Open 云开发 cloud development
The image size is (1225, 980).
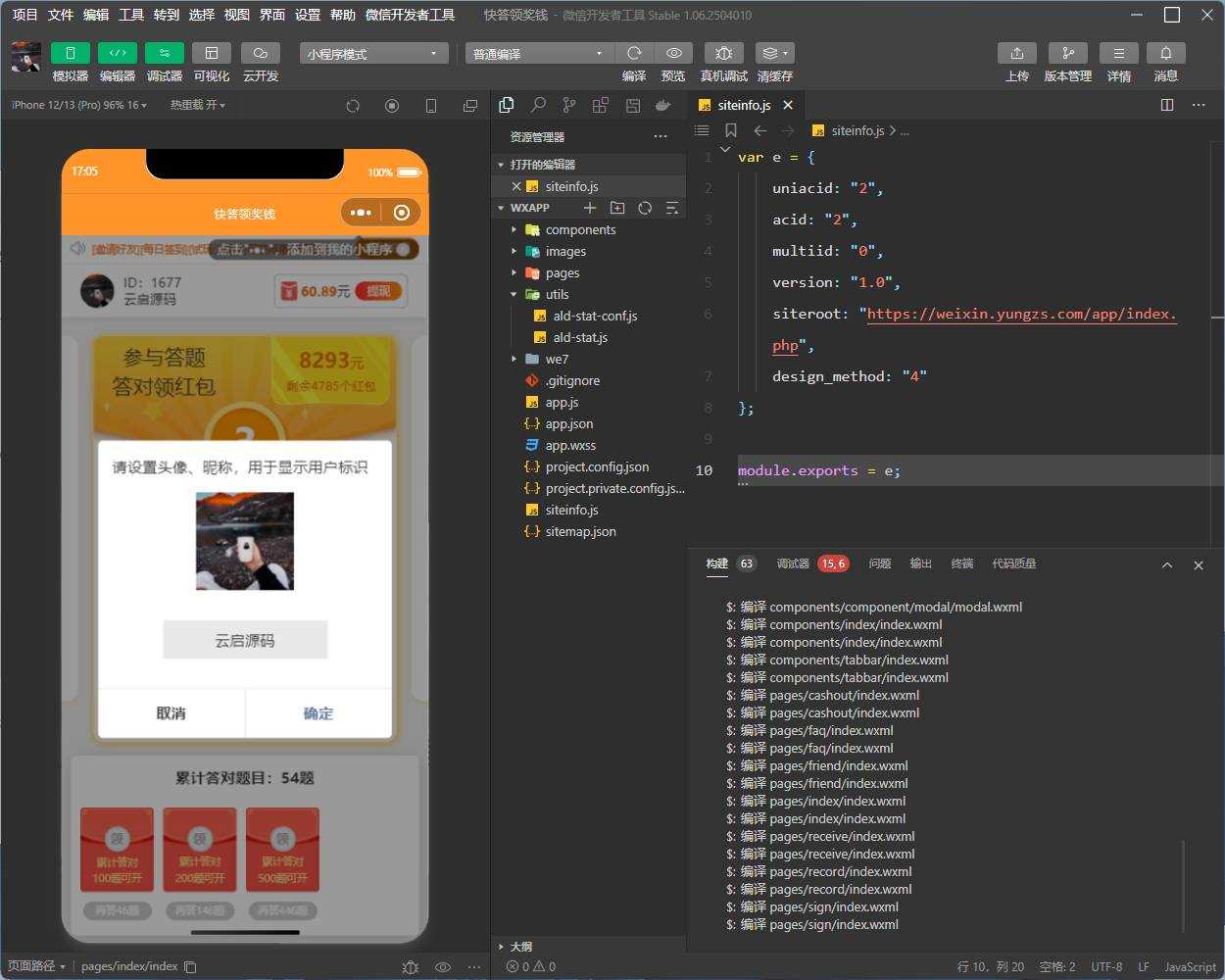click(x=260, y=53)
